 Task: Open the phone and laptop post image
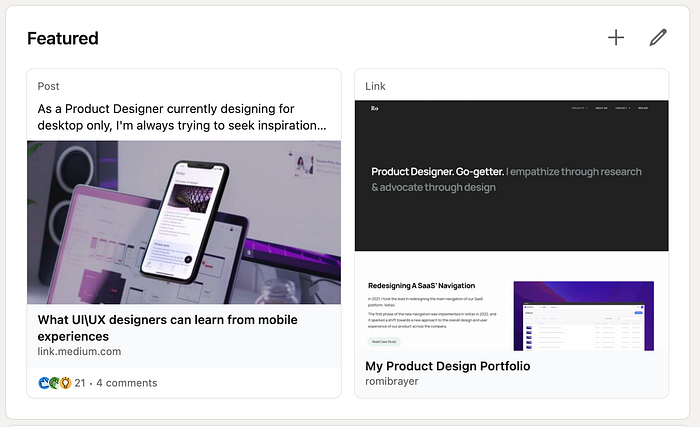point(184,222)
